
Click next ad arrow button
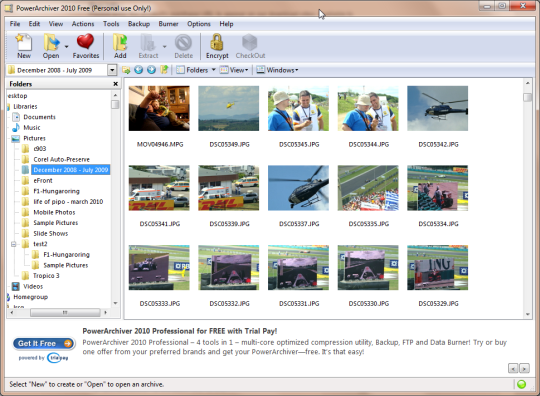click(x=524, y=368)
